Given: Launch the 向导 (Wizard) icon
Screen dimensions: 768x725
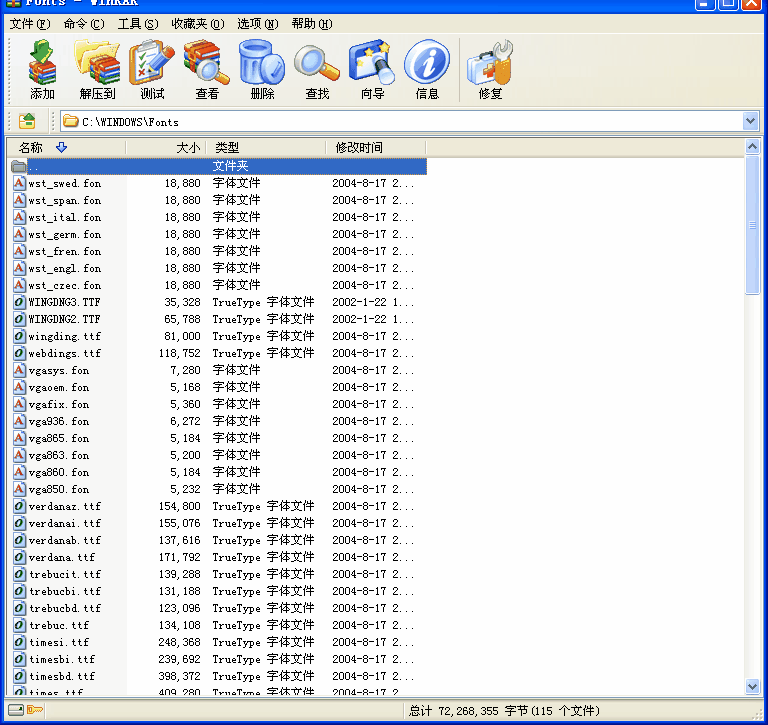Looking at the screenshot, I should (372, 62).
